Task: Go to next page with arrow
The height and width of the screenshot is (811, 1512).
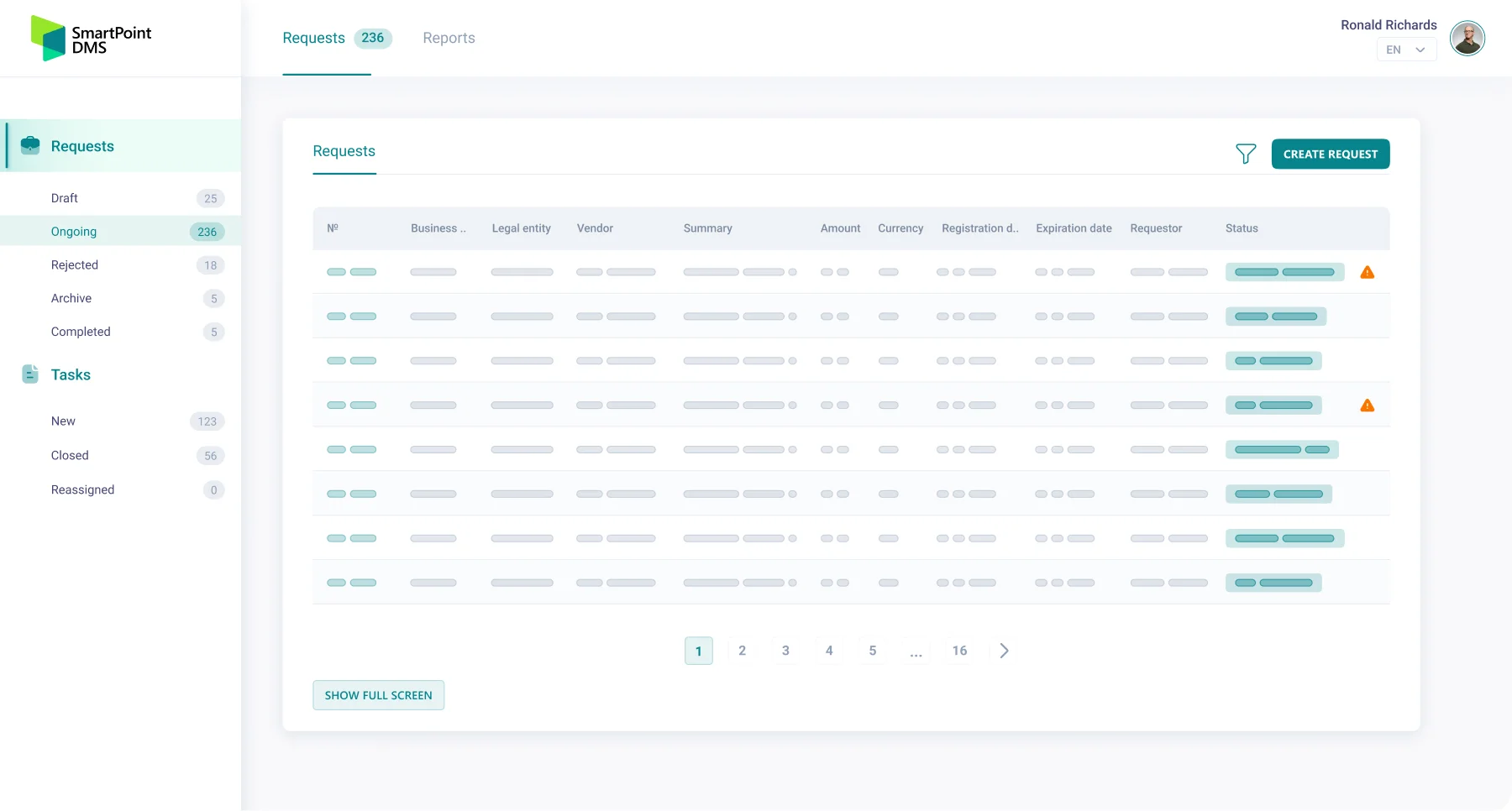Action: coord(1004,651)
